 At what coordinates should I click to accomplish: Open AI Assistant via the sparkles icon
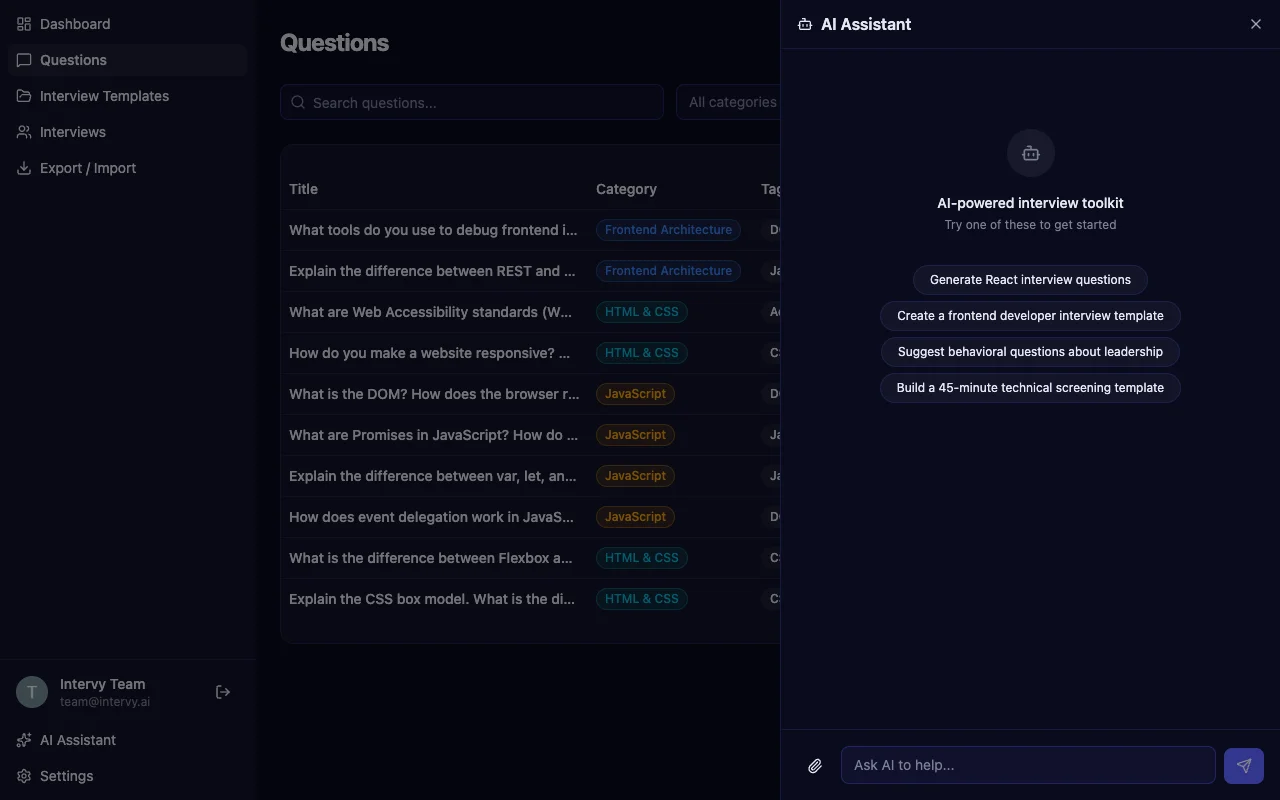pyautogui.click(x=23, y=739)
